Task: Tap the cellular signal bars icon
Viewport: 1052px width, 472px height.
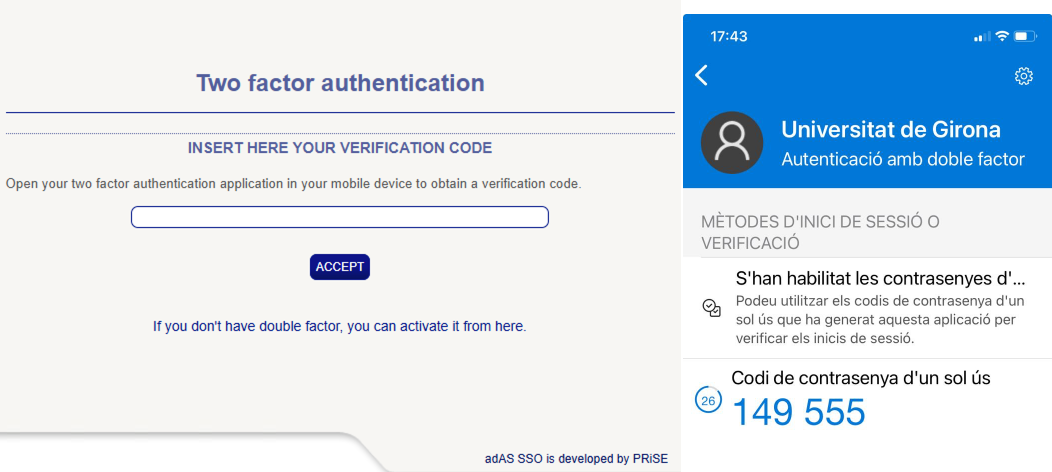Action: 981,37
